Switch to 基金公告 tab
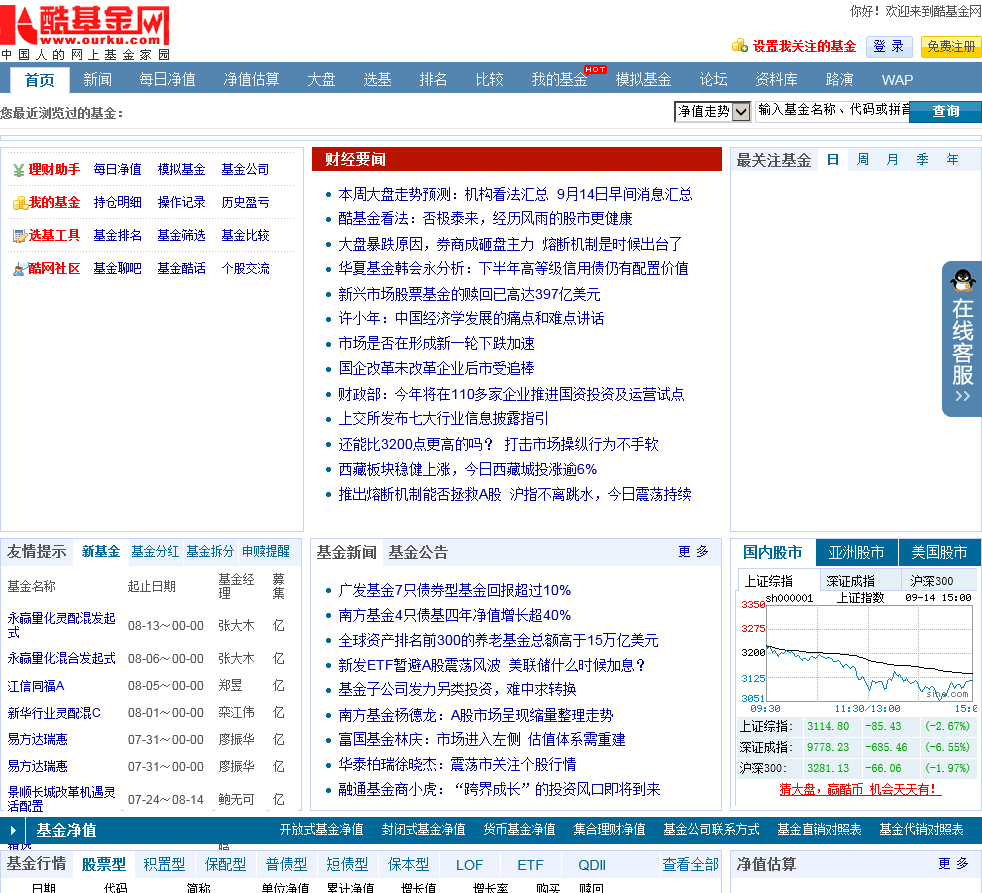 point(418,552)
